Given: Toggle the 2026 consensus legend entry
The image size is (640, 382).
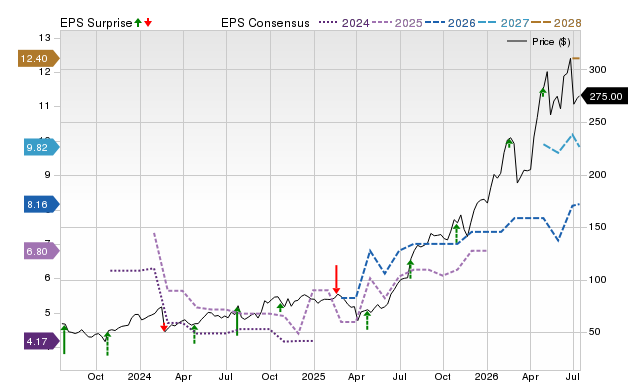Looking at the screenshot, I should 450,23.
